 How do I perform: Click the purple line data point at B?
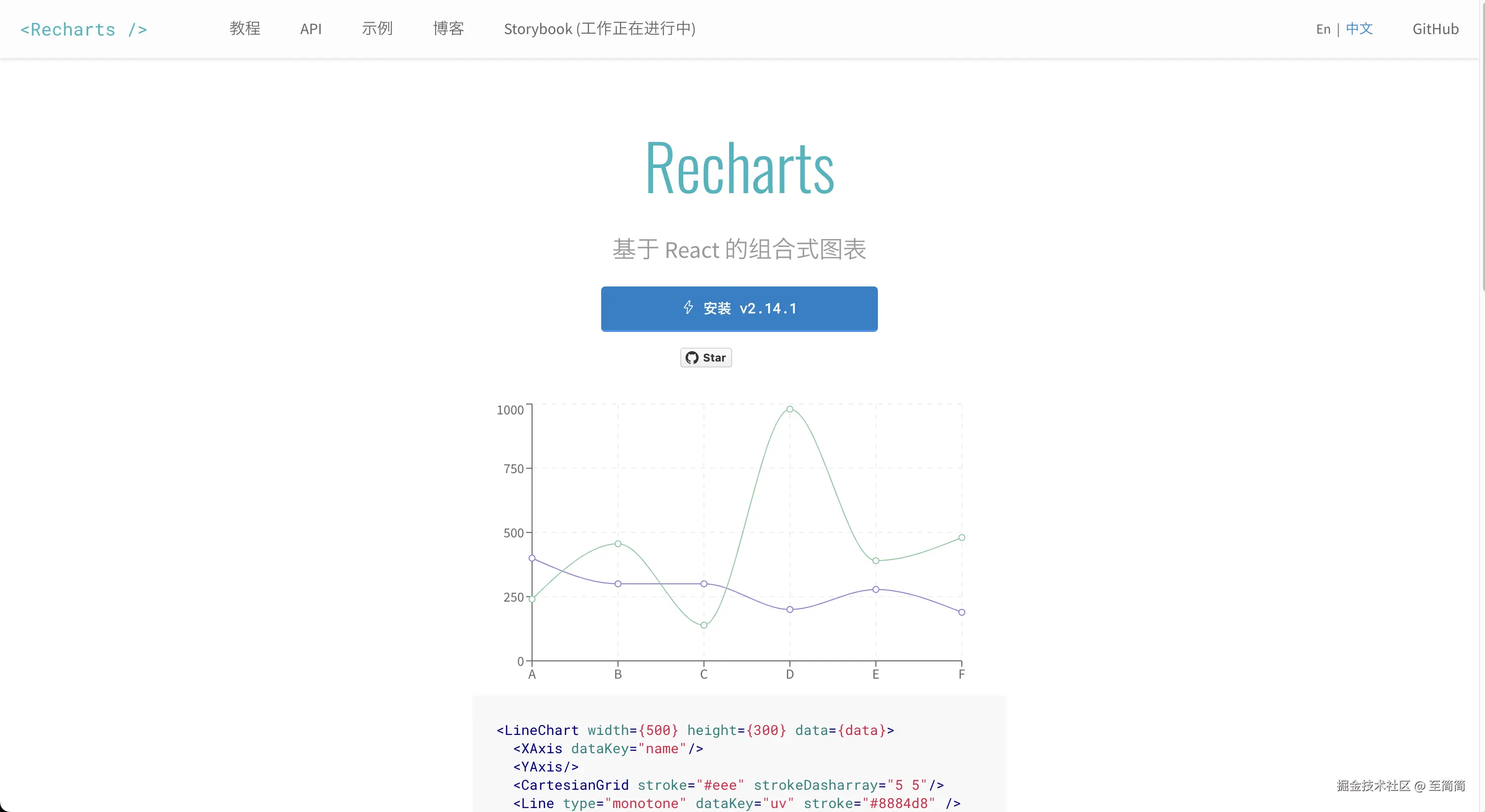coord(618,583)
